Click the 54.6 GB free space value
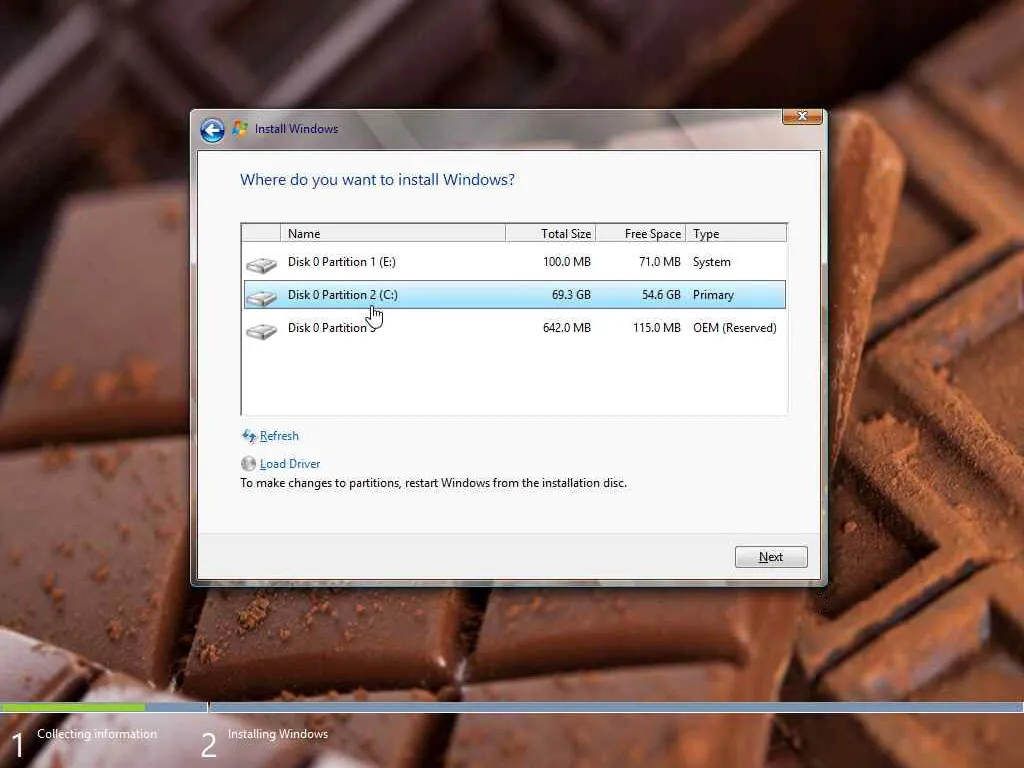This screenshot has height=768, width=1024. 661,295
